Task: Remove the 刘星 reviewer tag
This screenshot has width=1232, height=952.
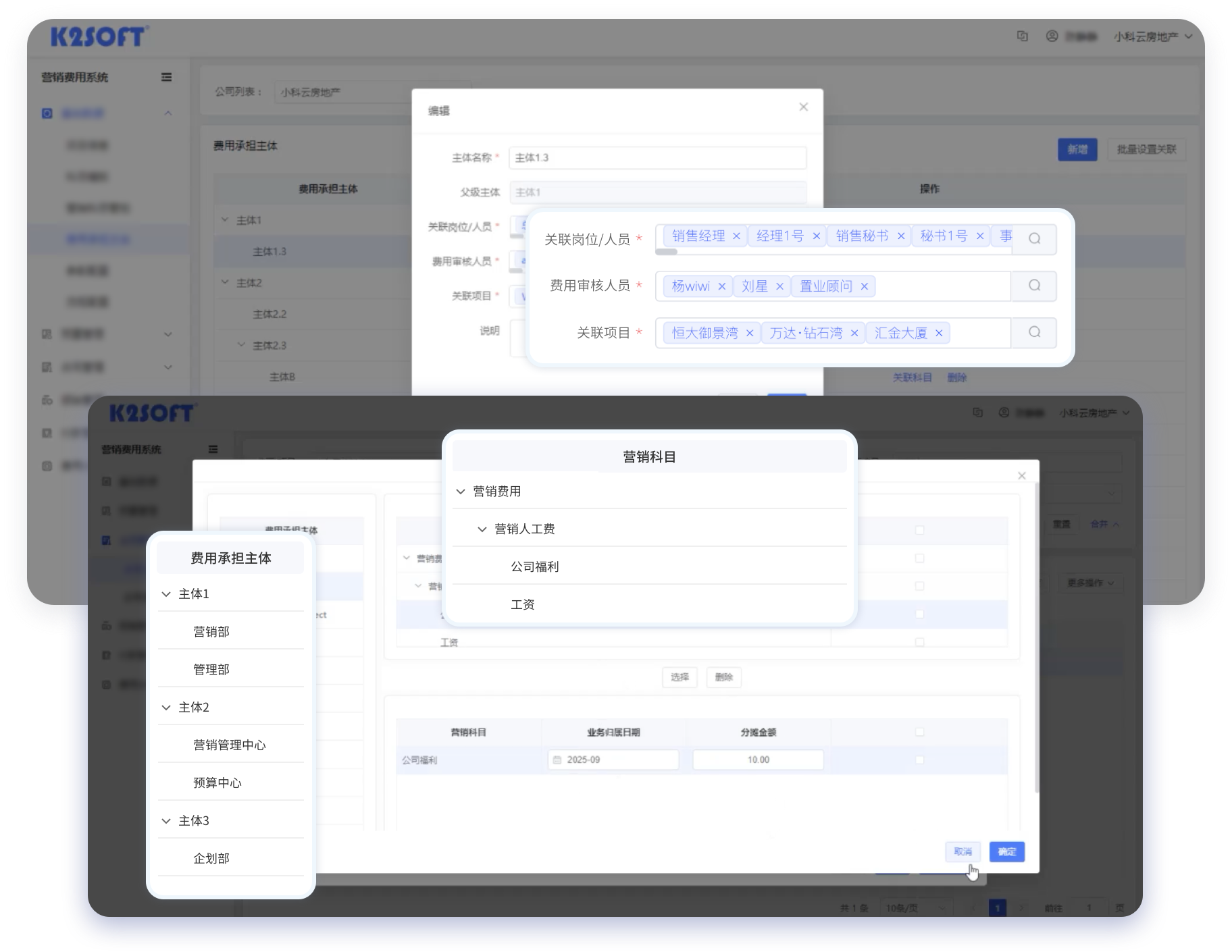Action: (x=779, y=286)
